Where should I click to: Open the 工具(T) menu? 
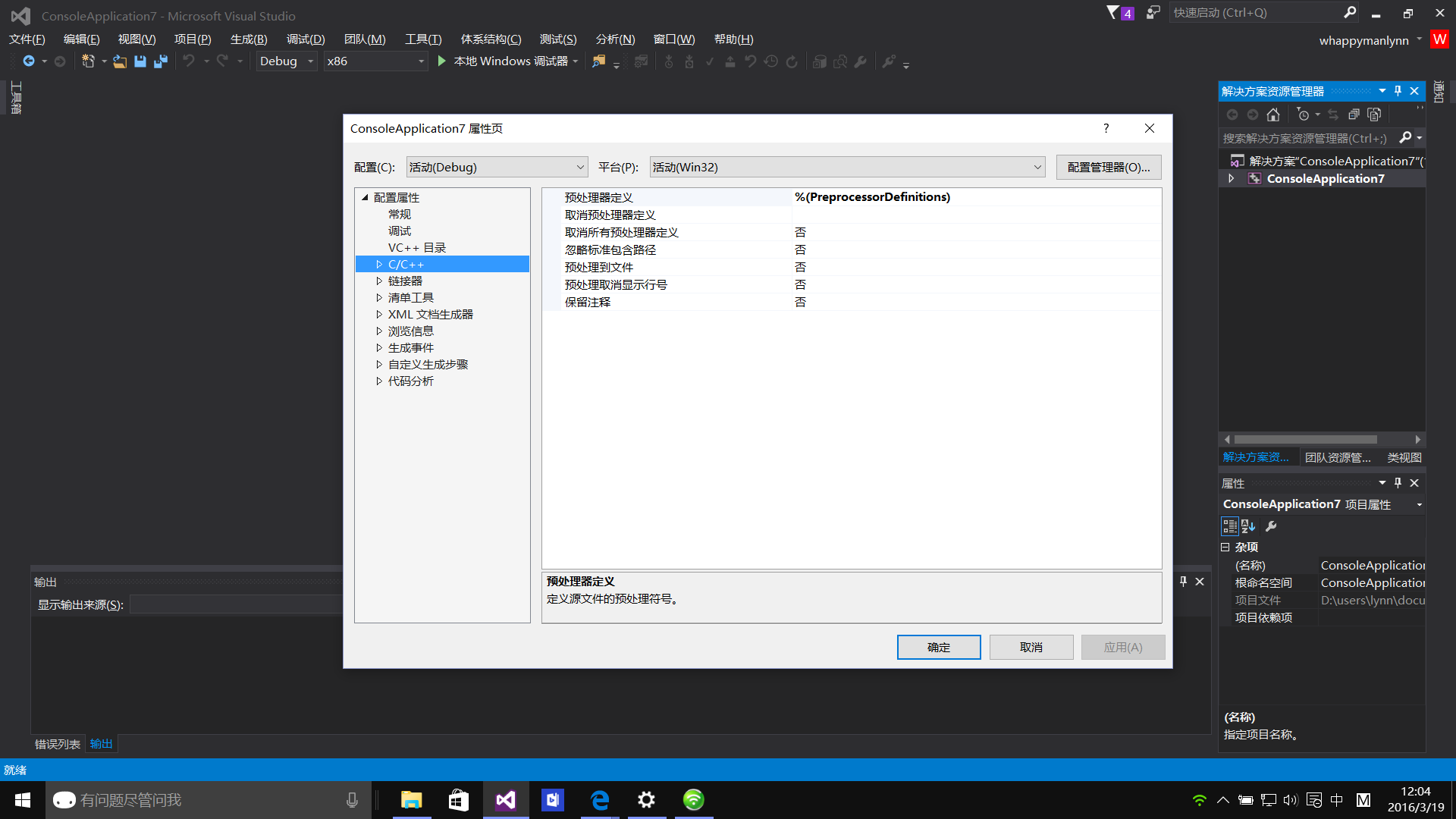(423, 39)
